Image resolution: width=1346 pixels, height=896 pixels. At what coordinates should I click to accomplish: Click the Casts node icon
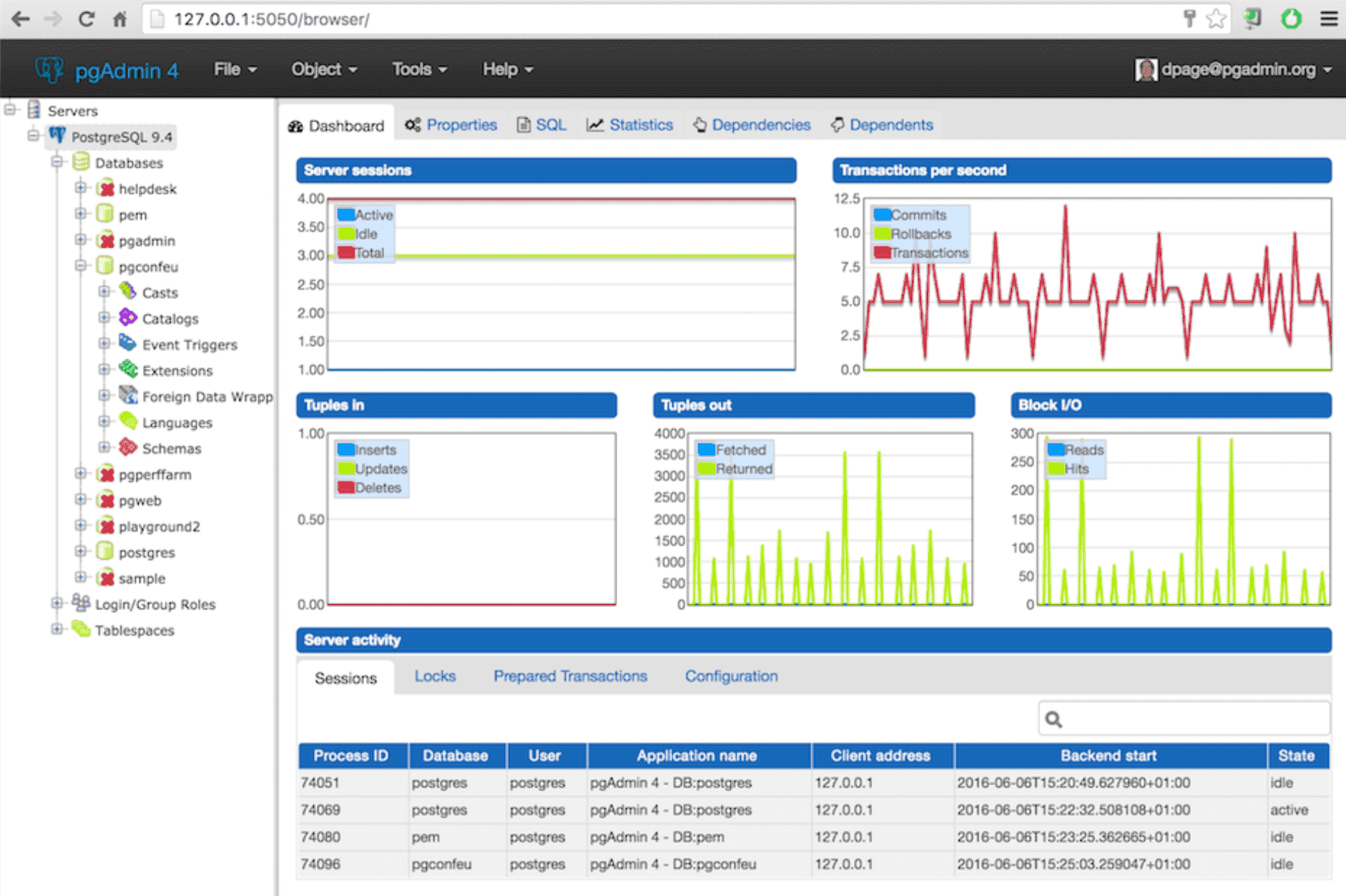pyautogui.click(x=128, y=292)
